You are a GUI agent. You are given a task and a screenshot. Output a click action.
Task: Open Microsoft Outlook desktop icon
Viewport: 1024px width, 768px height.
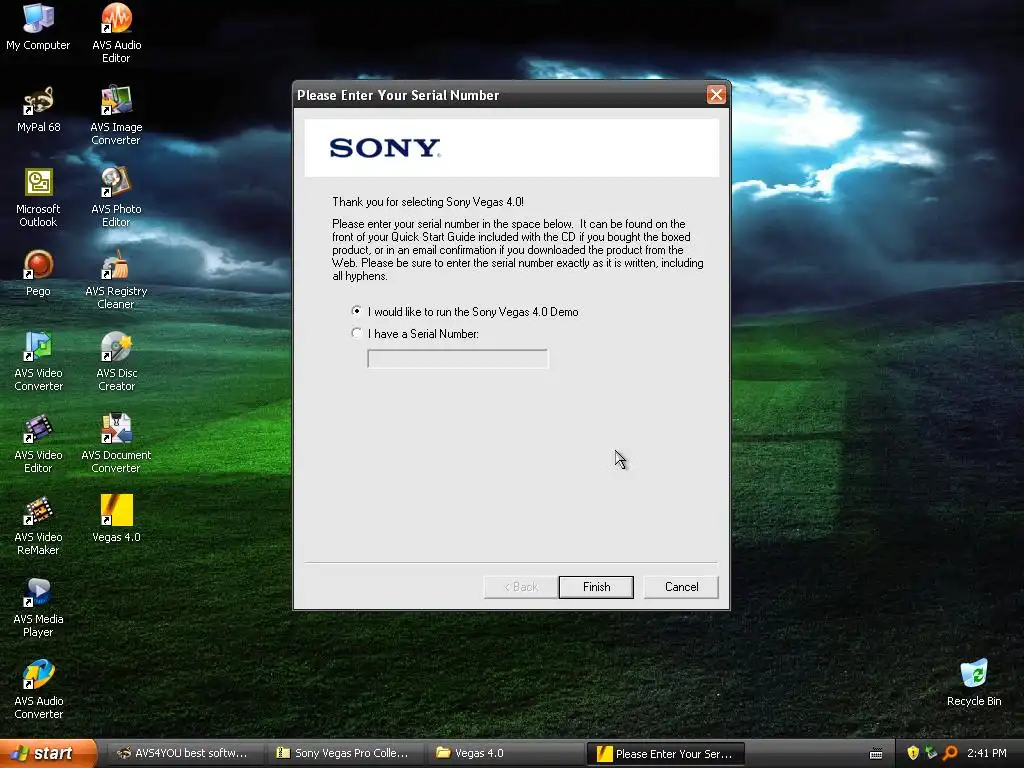38,197
